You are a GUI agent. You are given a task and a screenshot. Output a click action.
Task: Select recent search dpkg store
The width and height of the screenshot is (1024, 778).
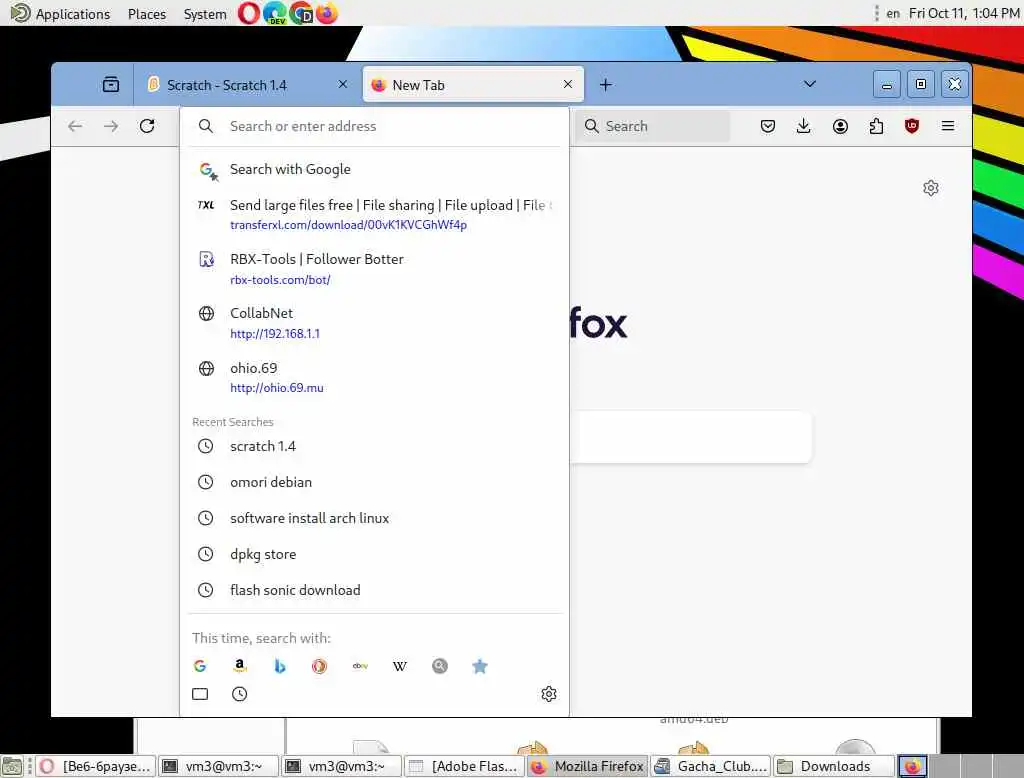pyautogui.click(x=374, y=554)
